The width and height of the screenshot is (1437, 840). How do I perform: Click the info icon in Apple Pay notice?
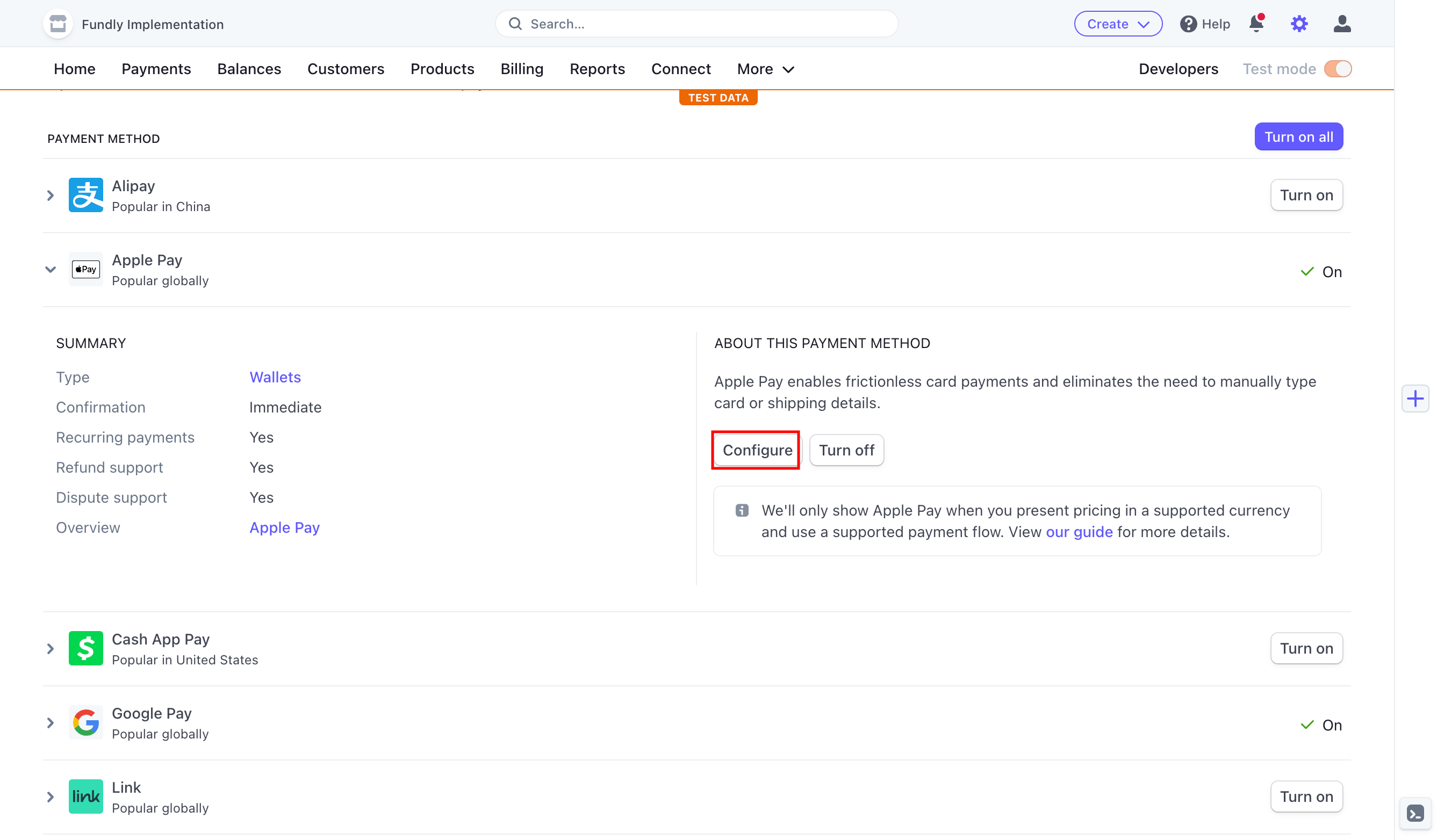tap(741, 510)
